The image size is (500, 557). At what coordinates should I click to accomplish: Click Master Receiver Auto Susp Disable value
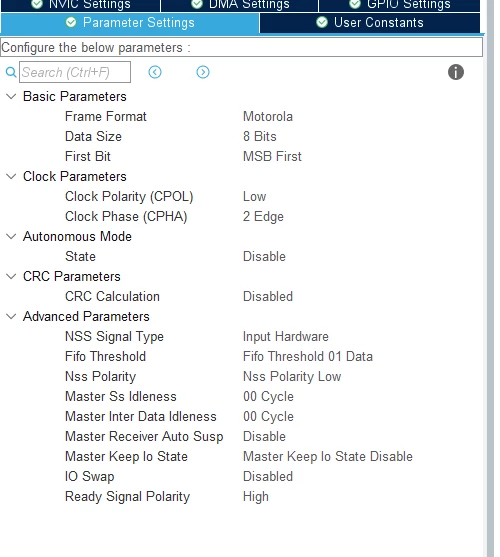click(x=264, y=436)
